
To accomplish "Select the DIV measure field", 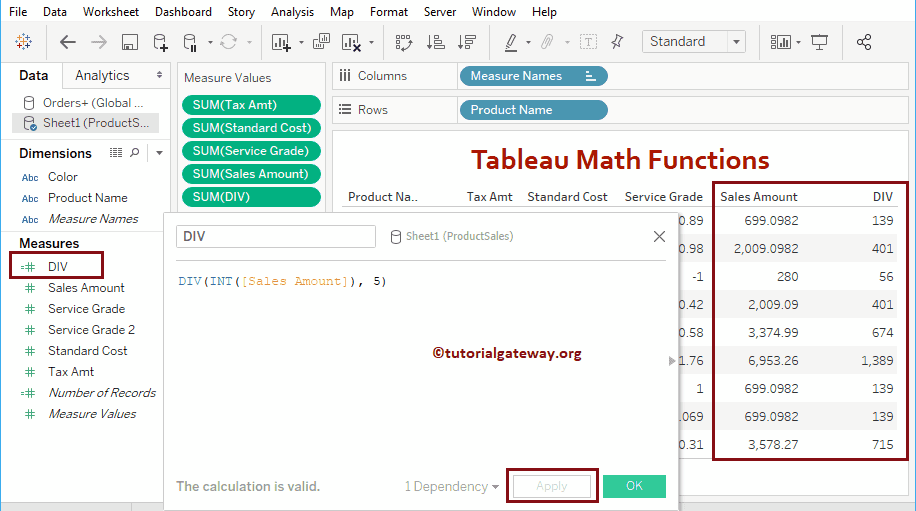I will click(57, 266).
